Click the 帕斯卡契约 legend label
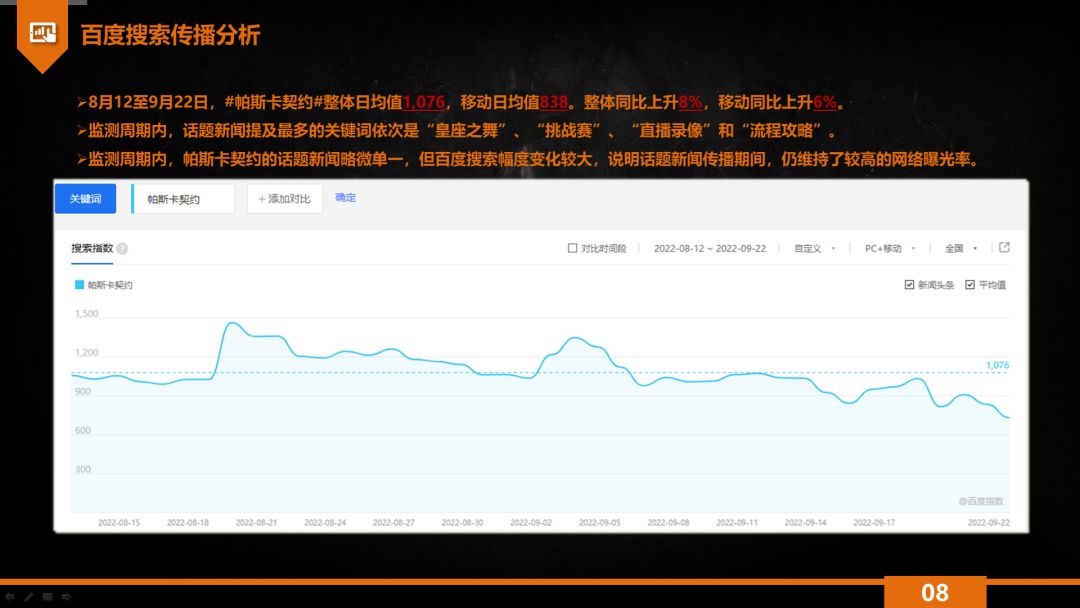Screen dimensions: 1080x608 110,285
